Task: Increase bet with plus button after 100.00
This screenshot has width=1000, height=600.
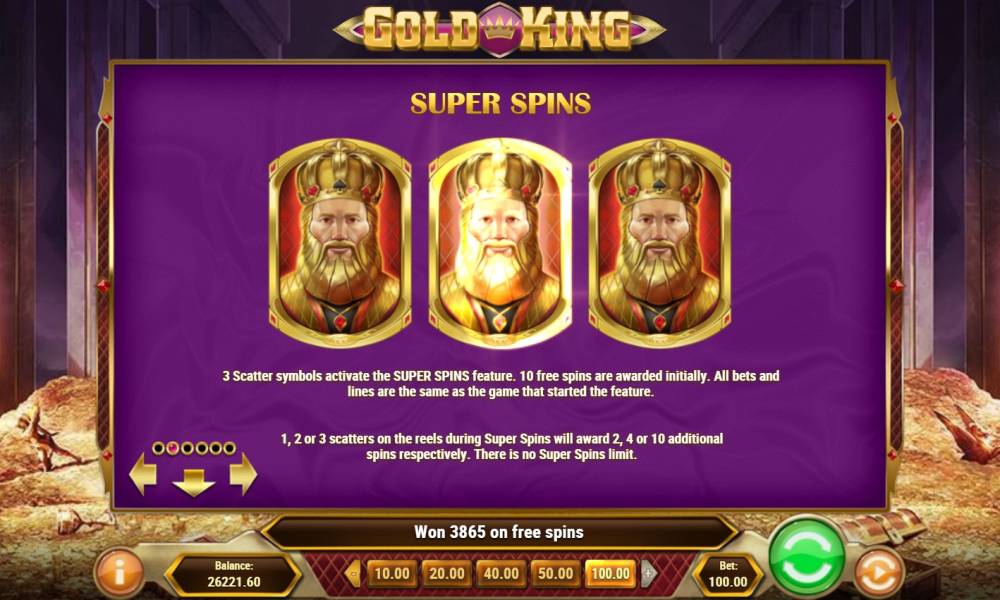Action: pyautogui.click(x=648, y=573)
